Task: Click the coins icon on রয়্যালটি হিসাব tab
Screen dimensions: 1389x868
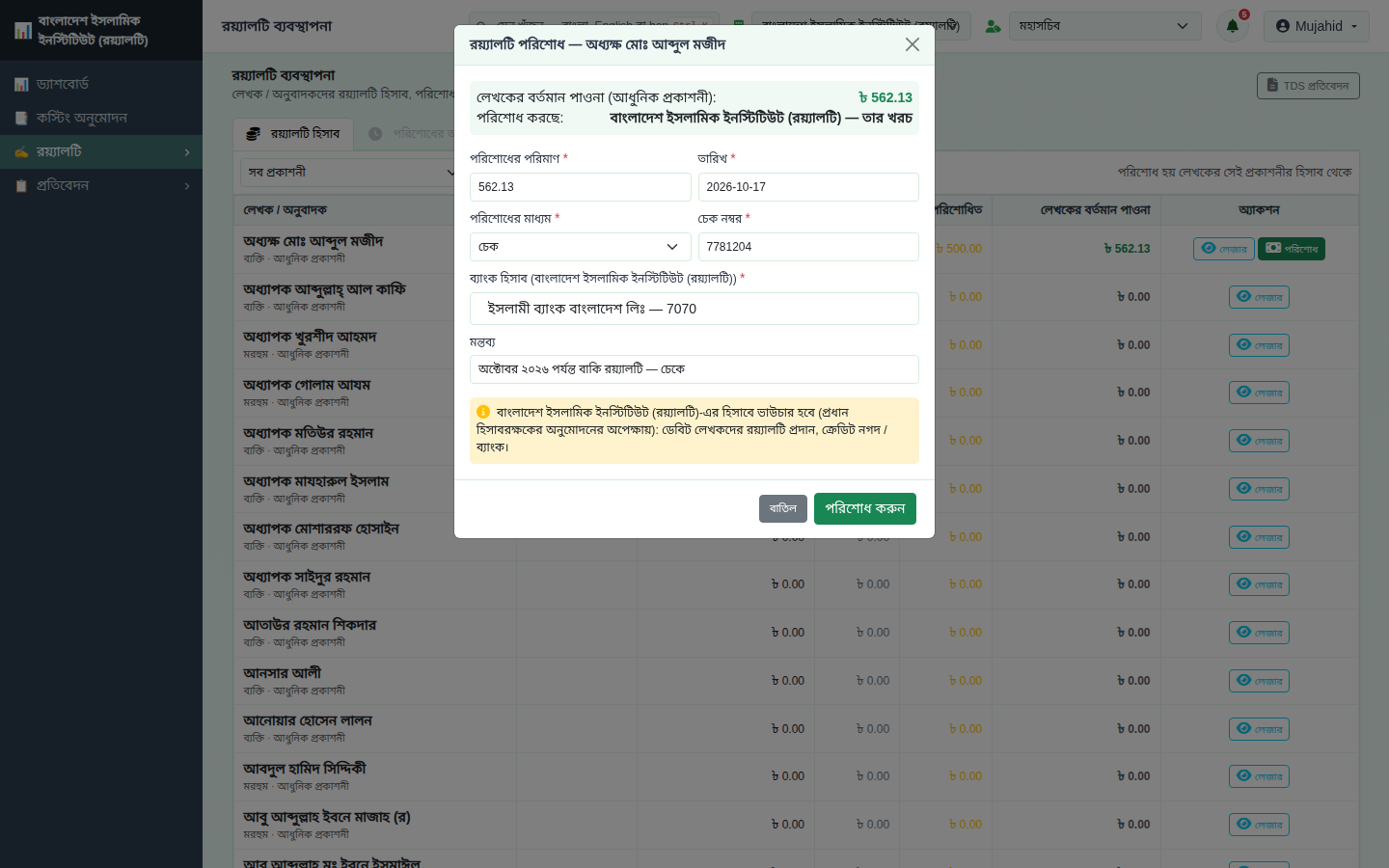Action: click(254, 134)
